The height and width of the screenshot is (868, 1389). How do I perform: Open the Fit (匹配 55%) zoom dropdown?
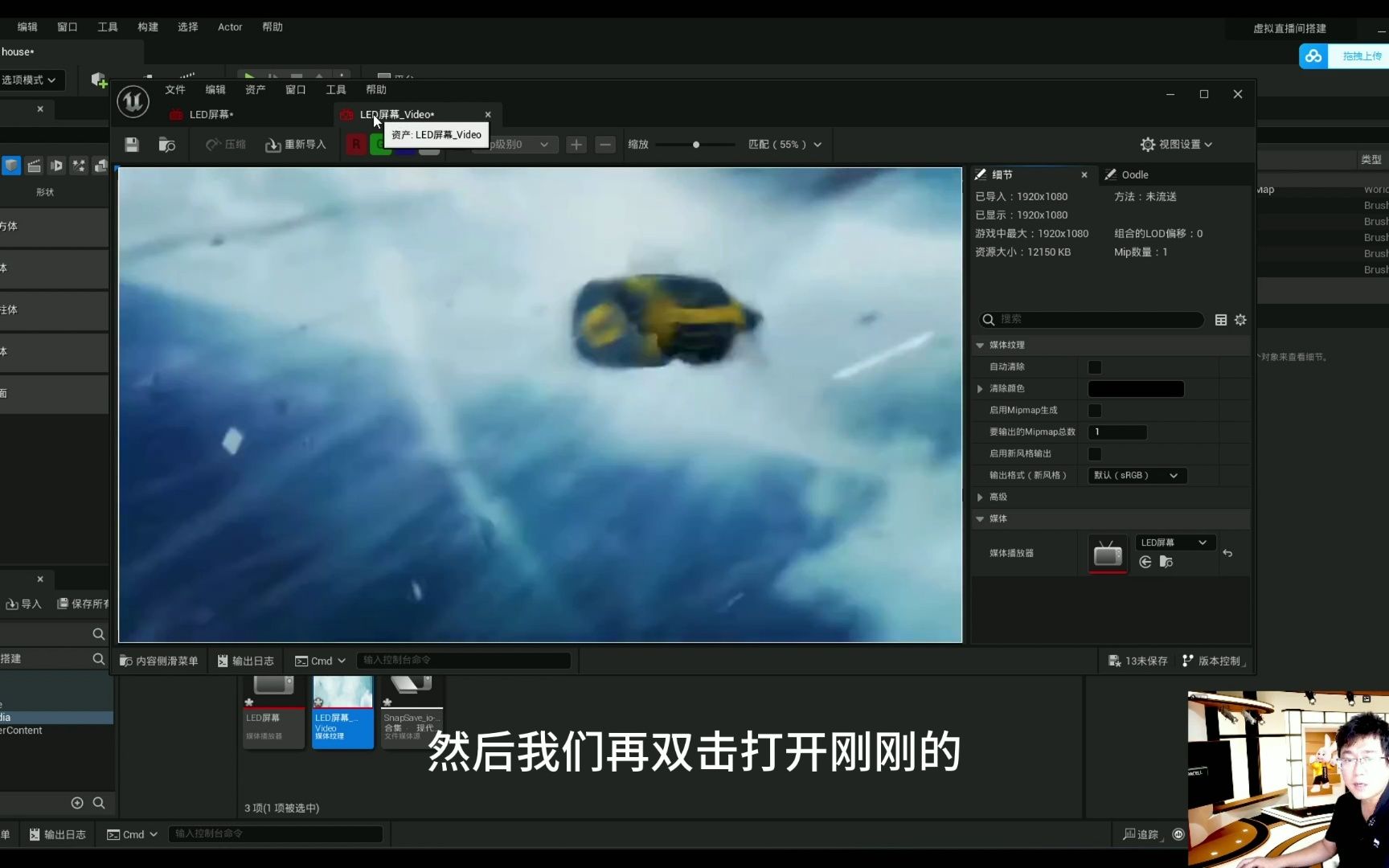point(785,145)
